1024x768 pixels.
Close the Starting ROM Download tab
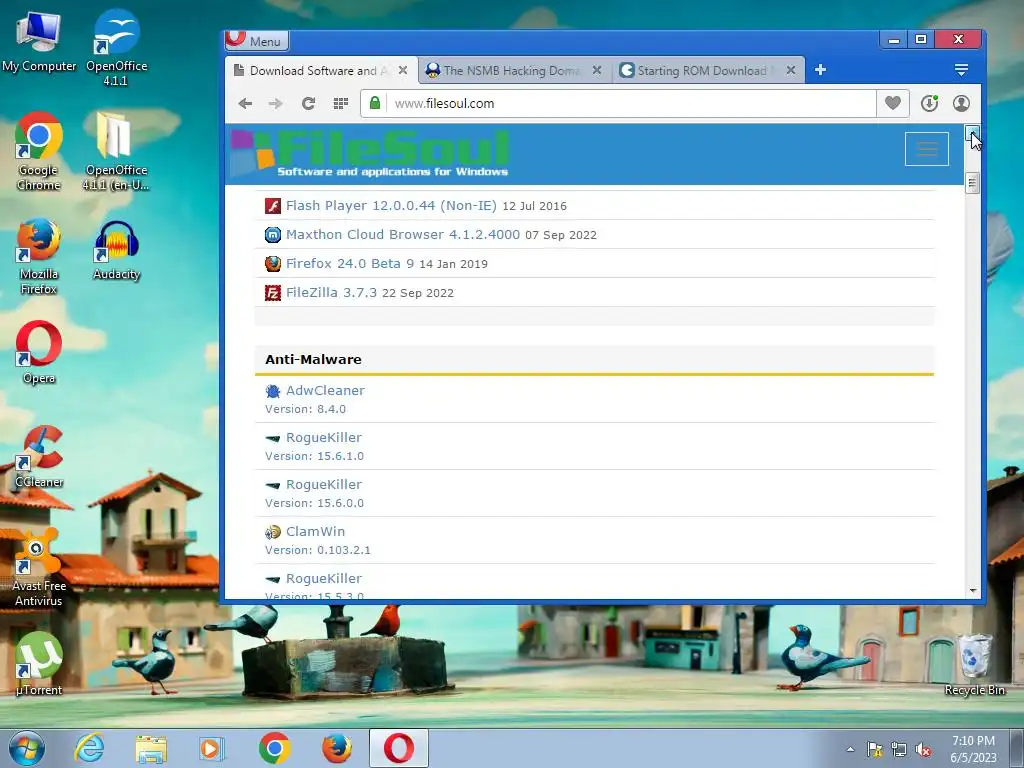791,70
